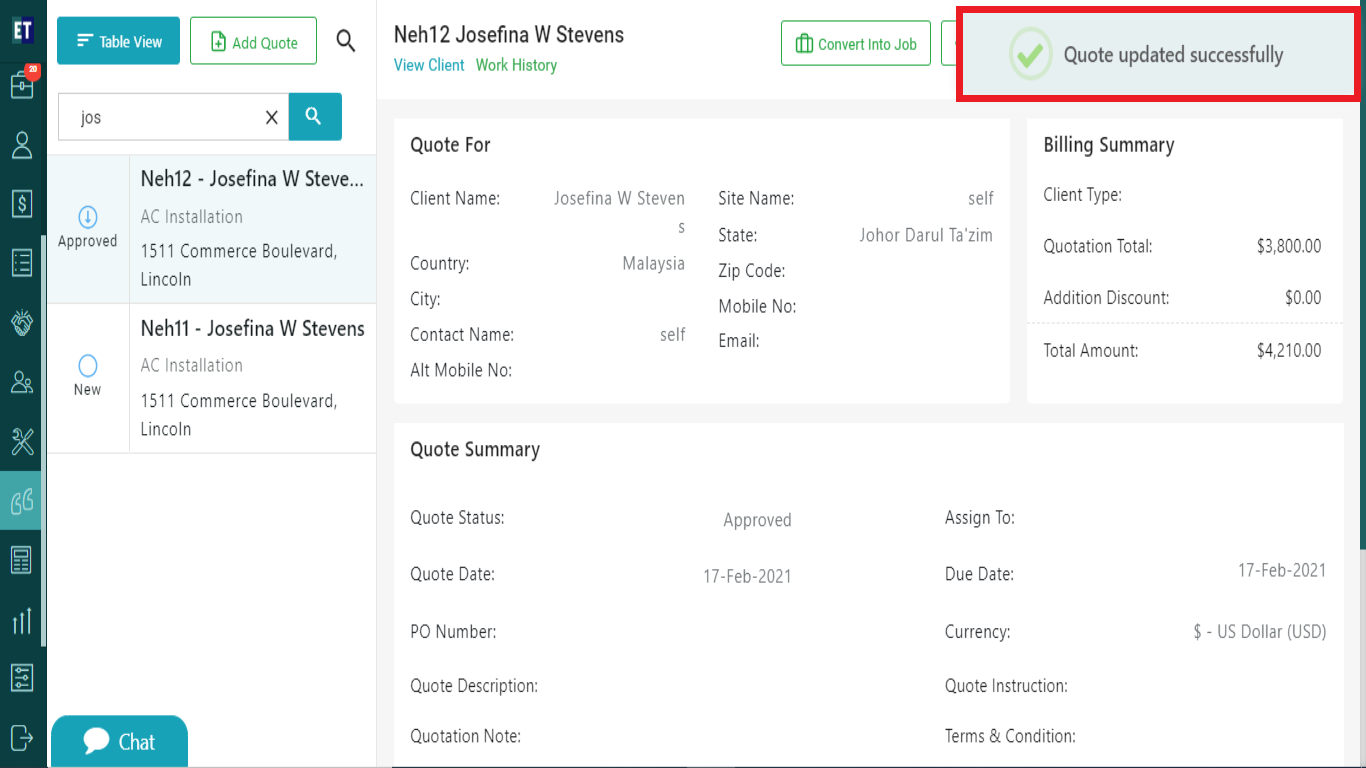Viewport: 1366px width, 768px height.
Task: Click the Quotation Total value $3,800.00
Action: [1289, 246]
